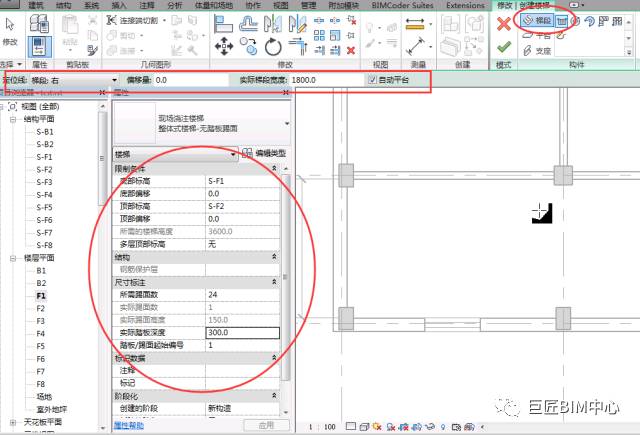
Task: Open Join End Cut (连接端切割) dropdown arrow
Action: click(164, 20)
